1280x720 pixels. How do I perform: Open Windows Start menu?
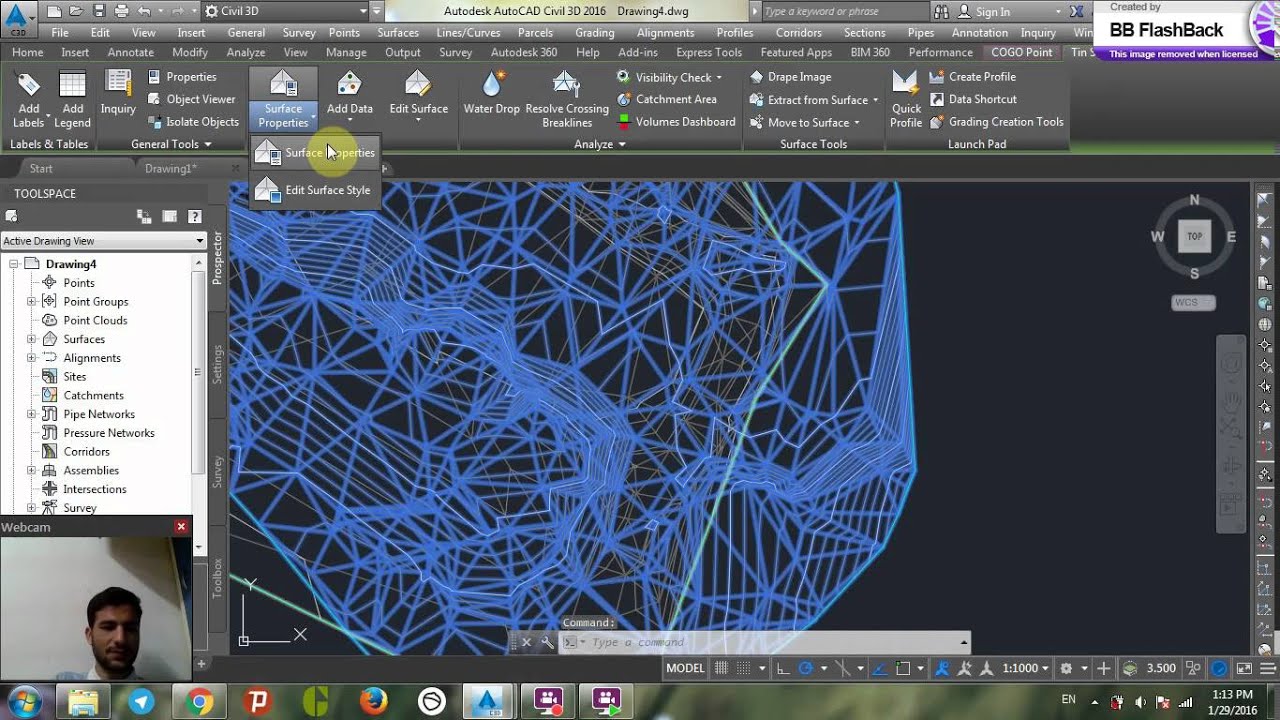24,701
